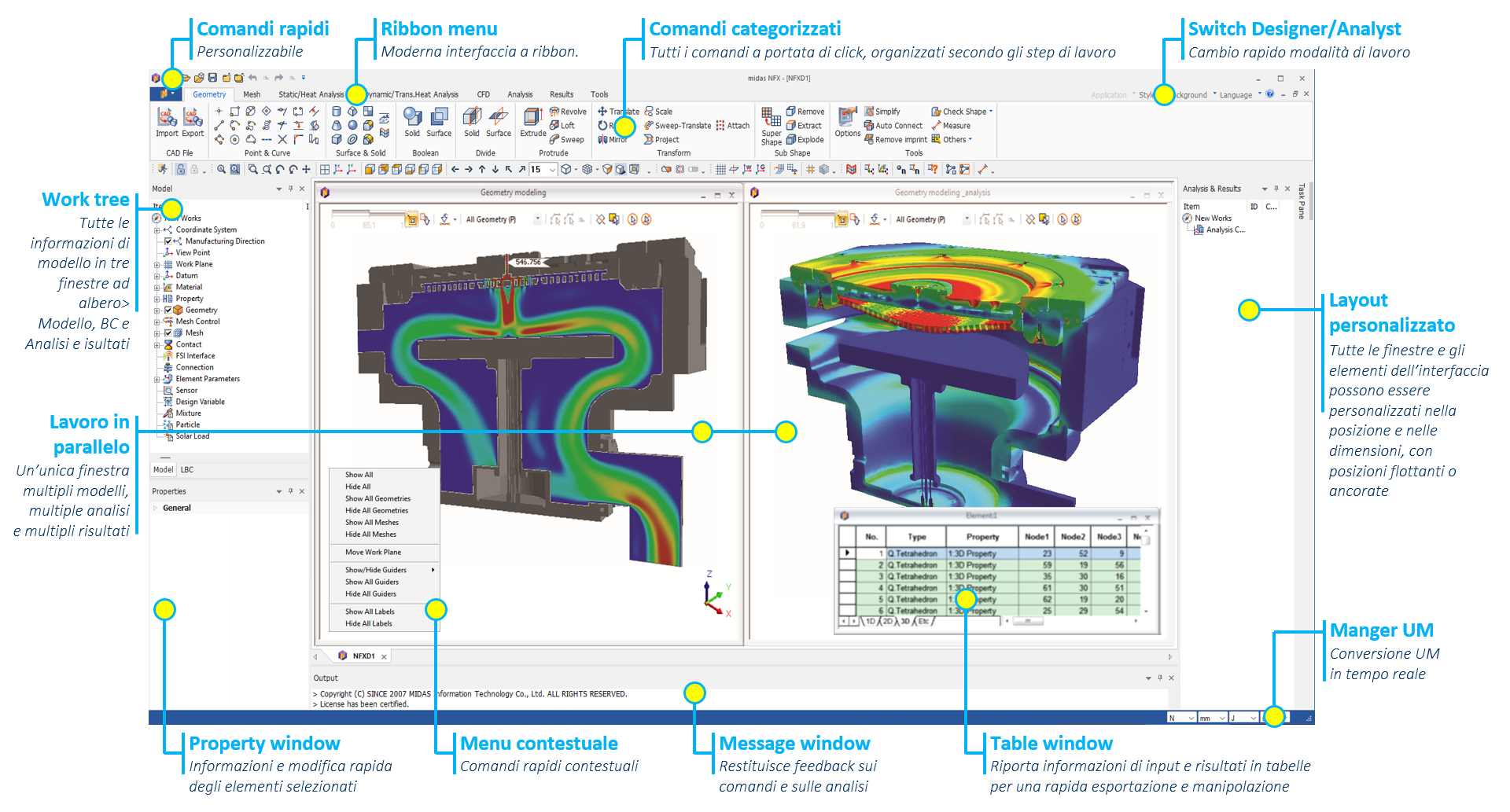Click the Save icon in quick access toolbar
The image size is (1510, 812).
coord(212,78)
